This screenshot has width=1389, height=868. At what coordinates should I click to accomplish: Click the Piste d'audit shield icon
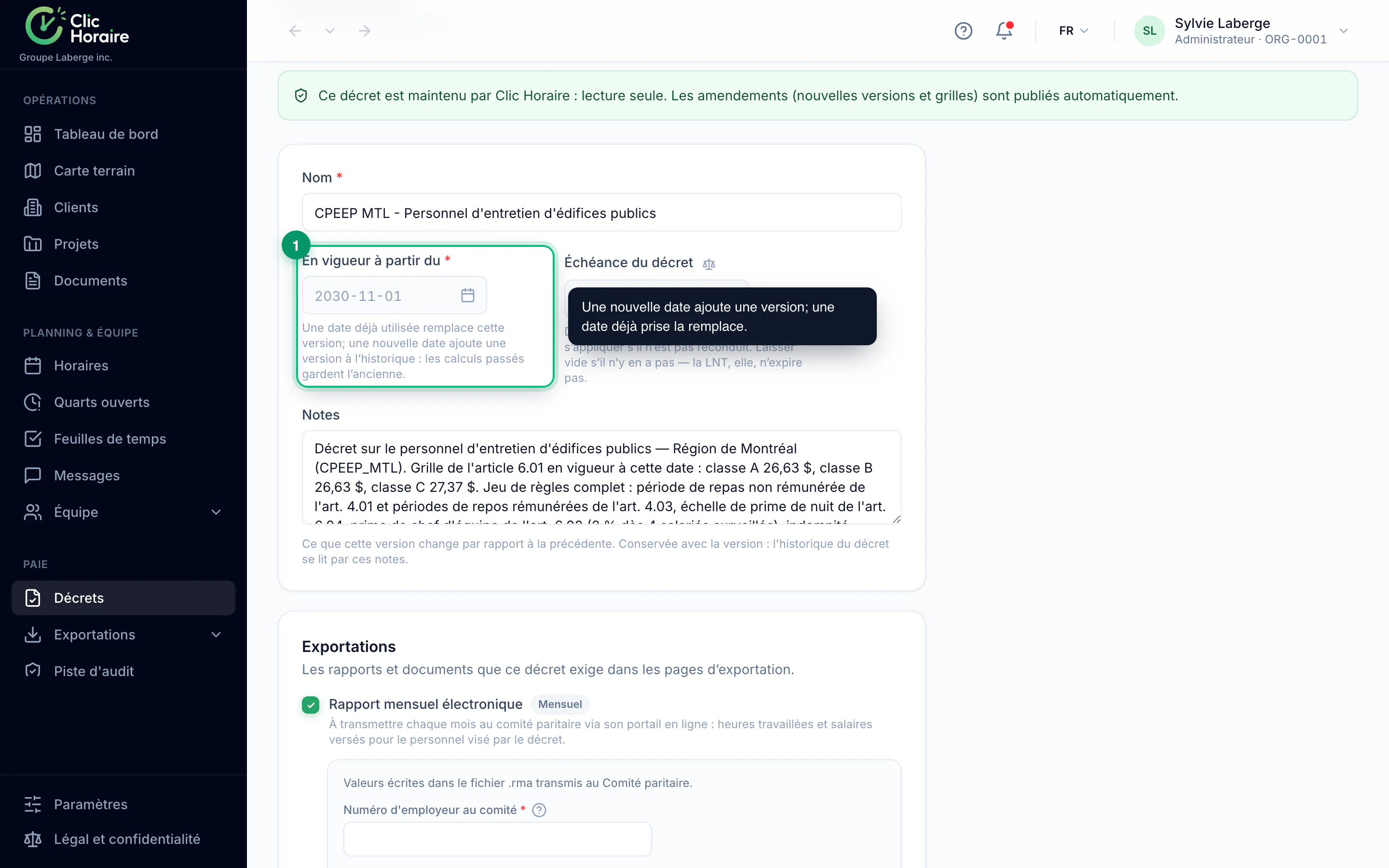[x=33, y=670]
